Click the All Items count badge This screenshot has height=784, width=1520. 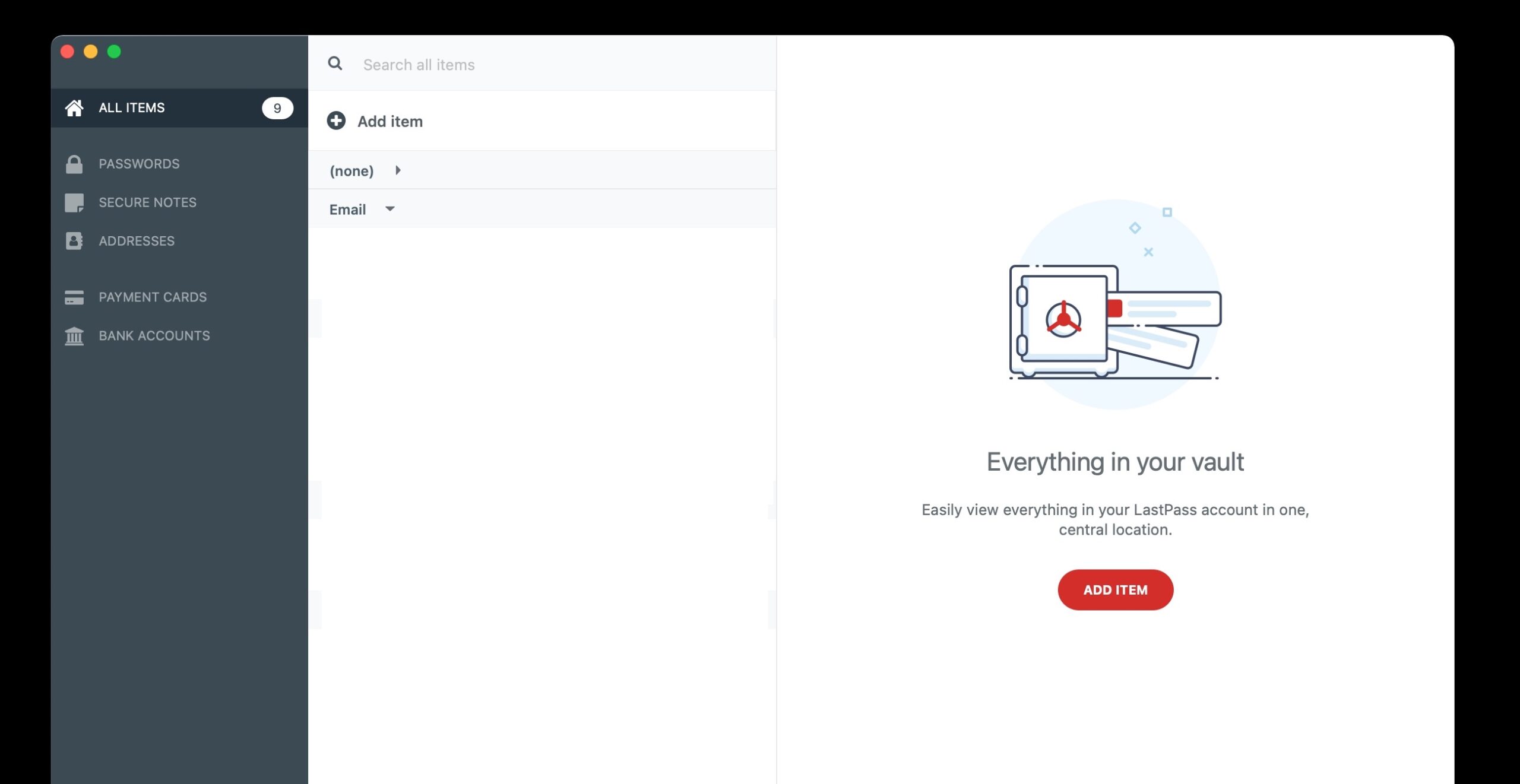(277, 108)
